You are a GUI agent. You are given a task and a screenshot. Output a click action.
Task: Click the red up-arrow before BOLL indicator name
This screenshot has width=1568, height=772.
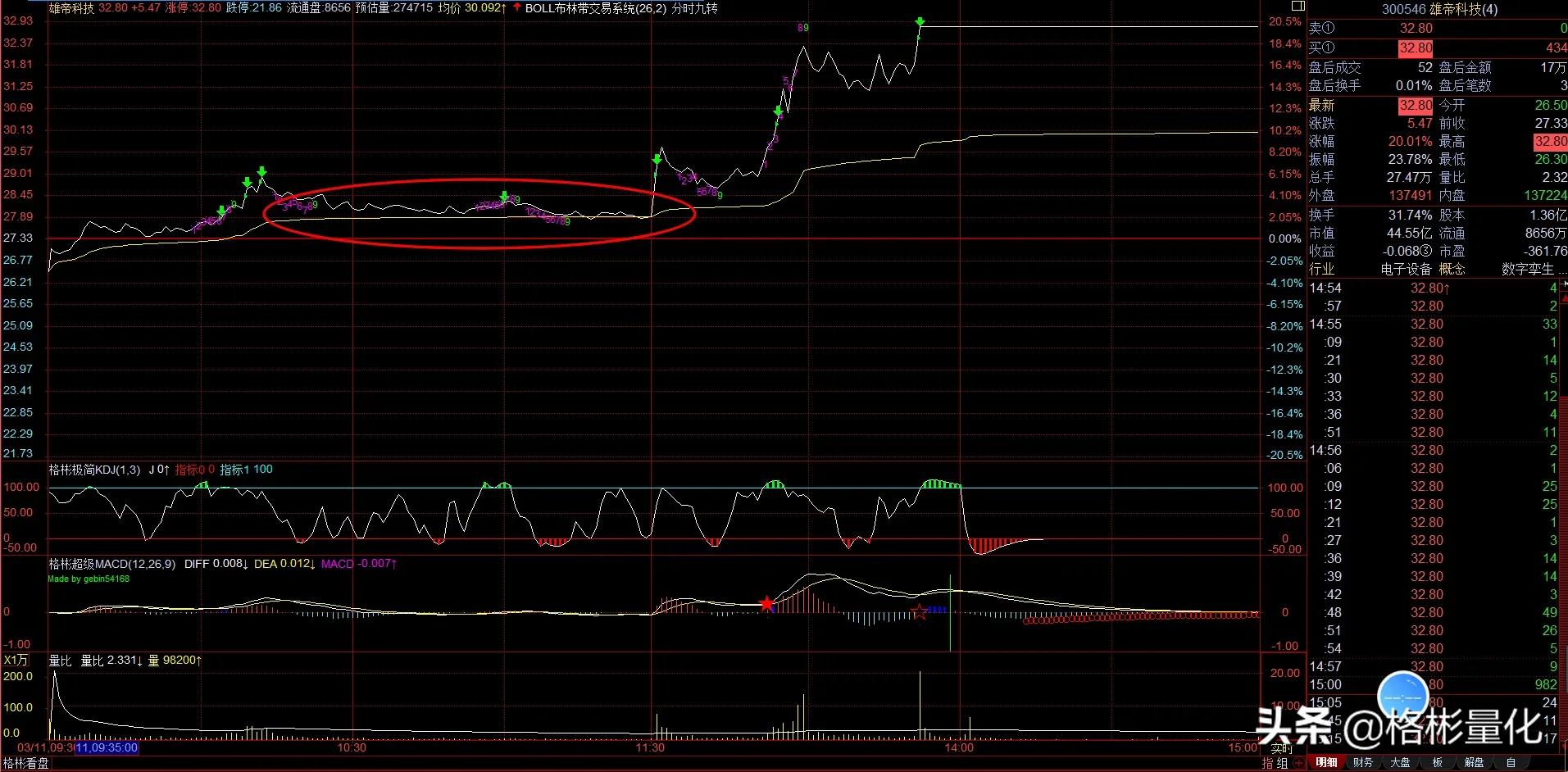click(516, 8)
